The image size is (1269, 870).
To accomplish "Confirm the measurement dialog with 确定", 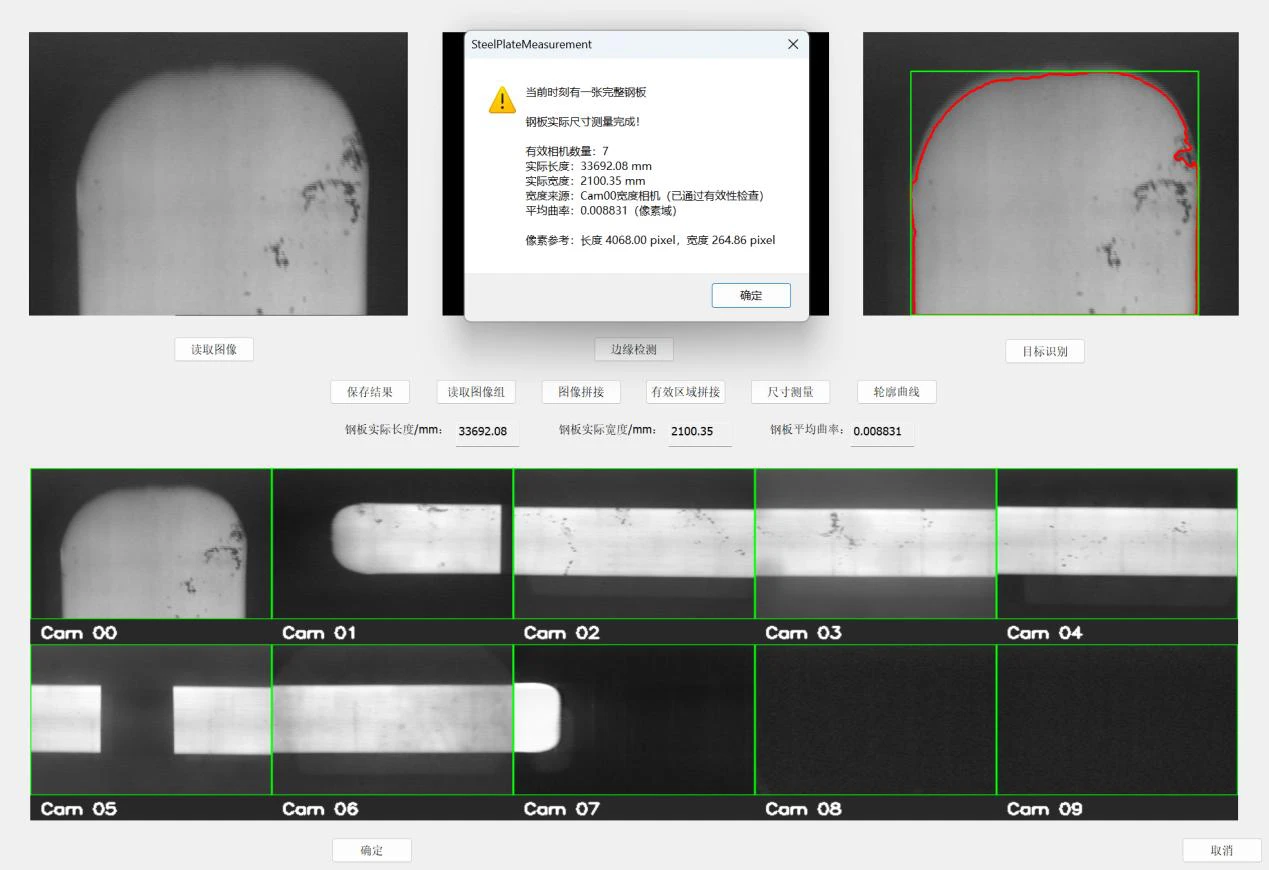I will pyautogui.click(x=751, y=295).
